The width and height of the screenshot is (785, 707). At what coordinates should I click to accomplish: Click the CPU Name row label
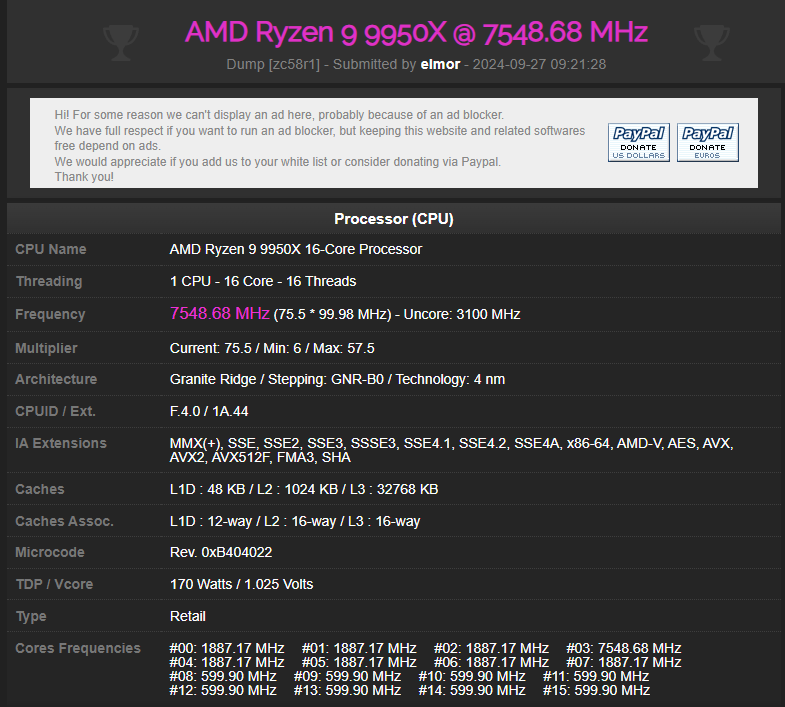tap(51, 249)
